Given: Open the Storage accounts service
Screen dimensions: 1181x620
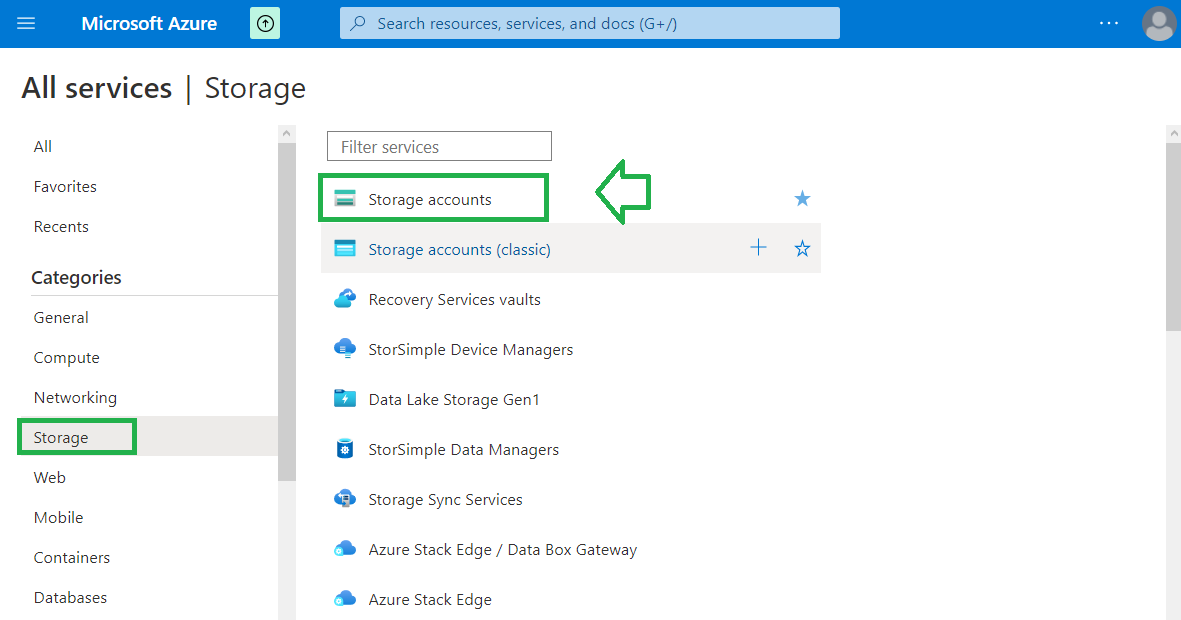Looking at the screenshot, I should [430, 200].
